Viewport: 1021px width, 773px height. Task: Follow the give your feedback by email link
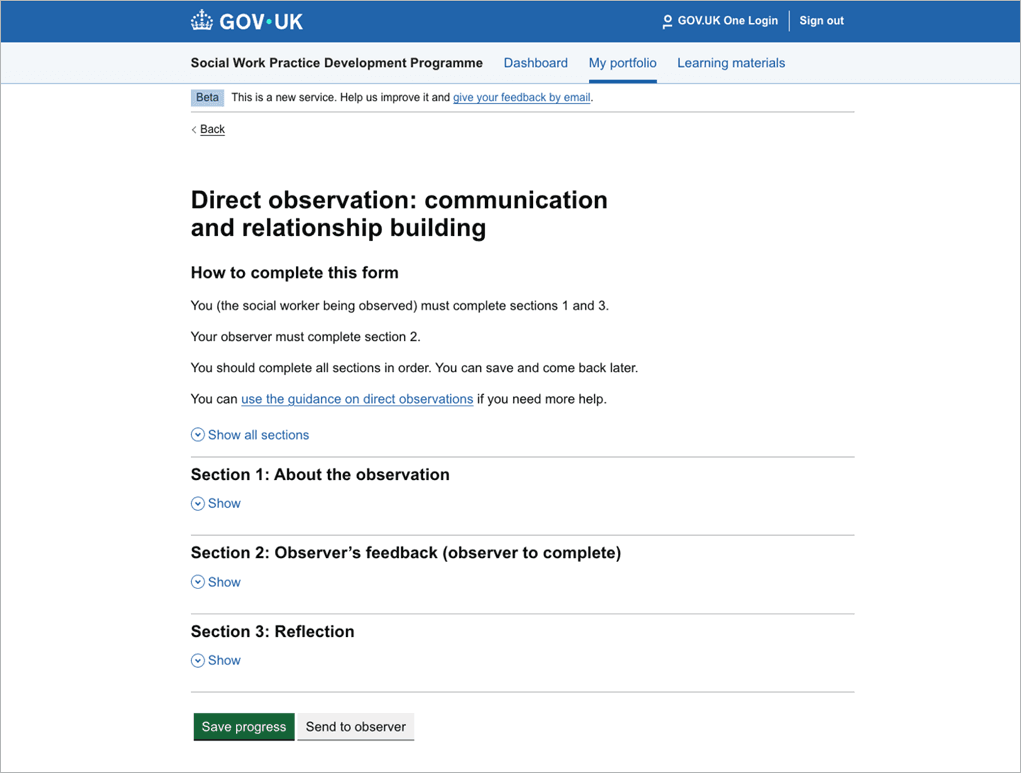(x=521, y=98)
